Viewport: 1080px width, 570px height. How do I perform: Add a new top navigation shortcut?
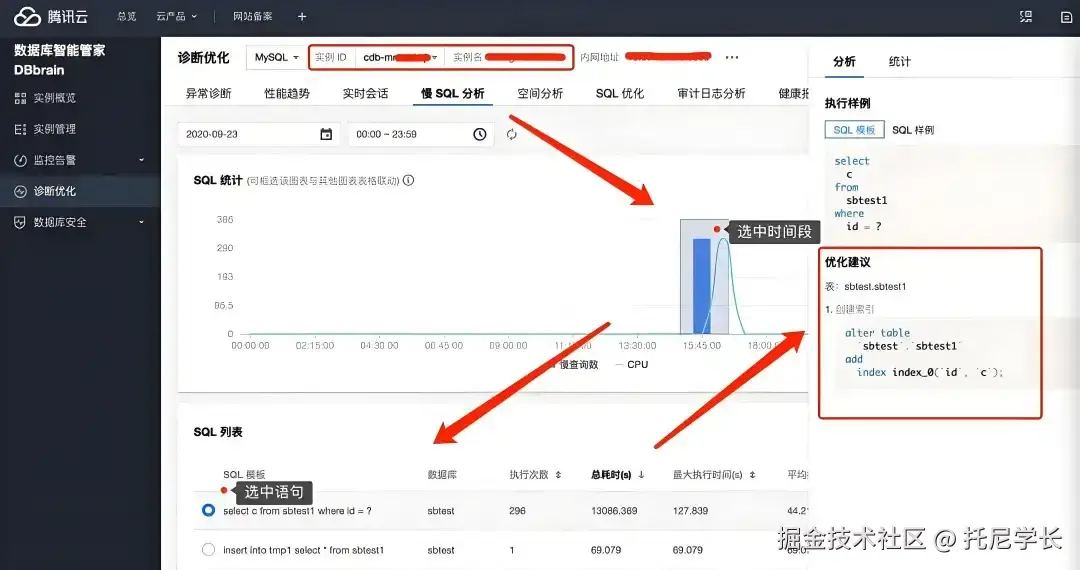(x=302, y=17)
